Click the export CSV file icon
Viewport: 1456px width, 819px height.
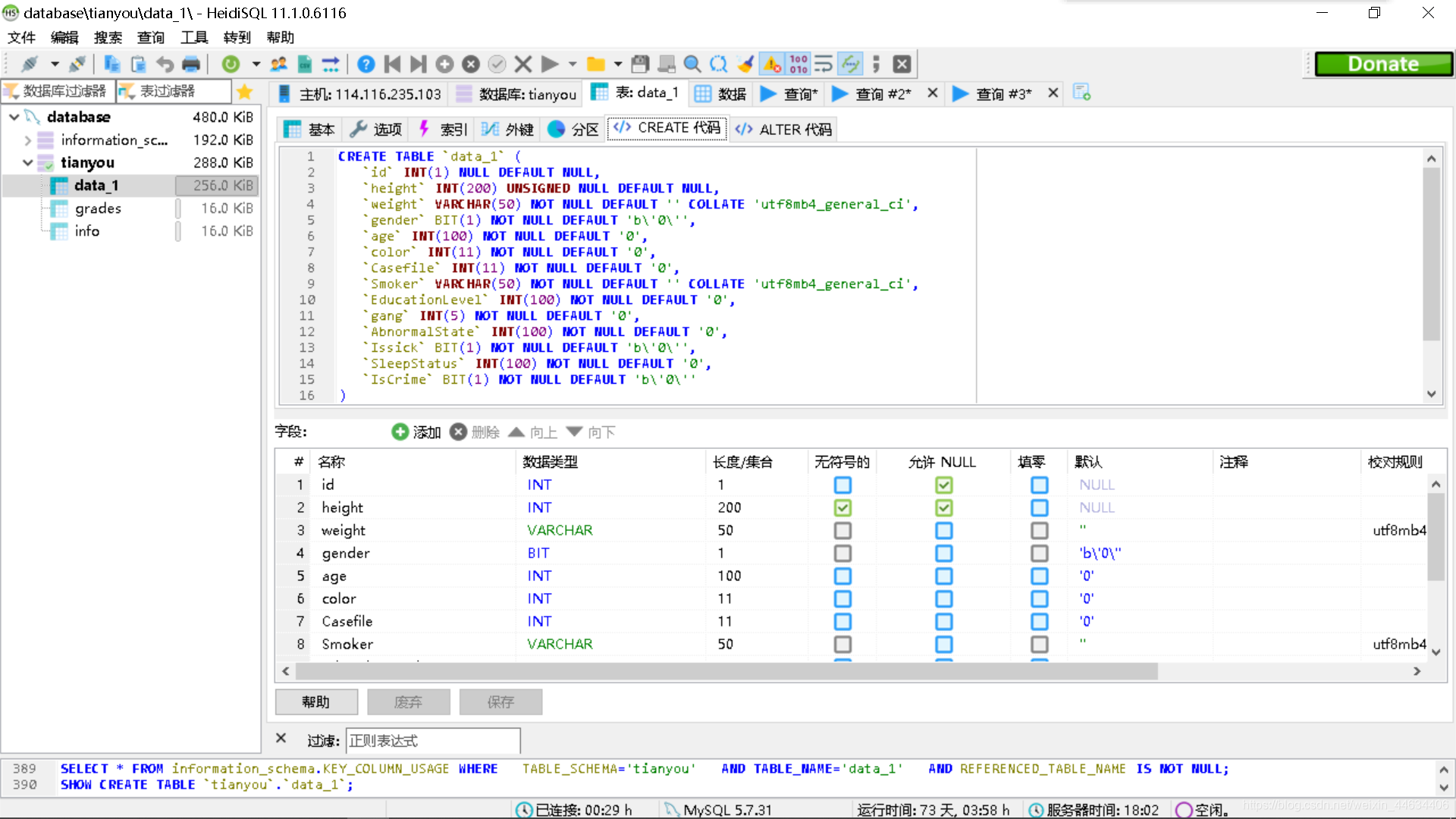click(305, 64)
